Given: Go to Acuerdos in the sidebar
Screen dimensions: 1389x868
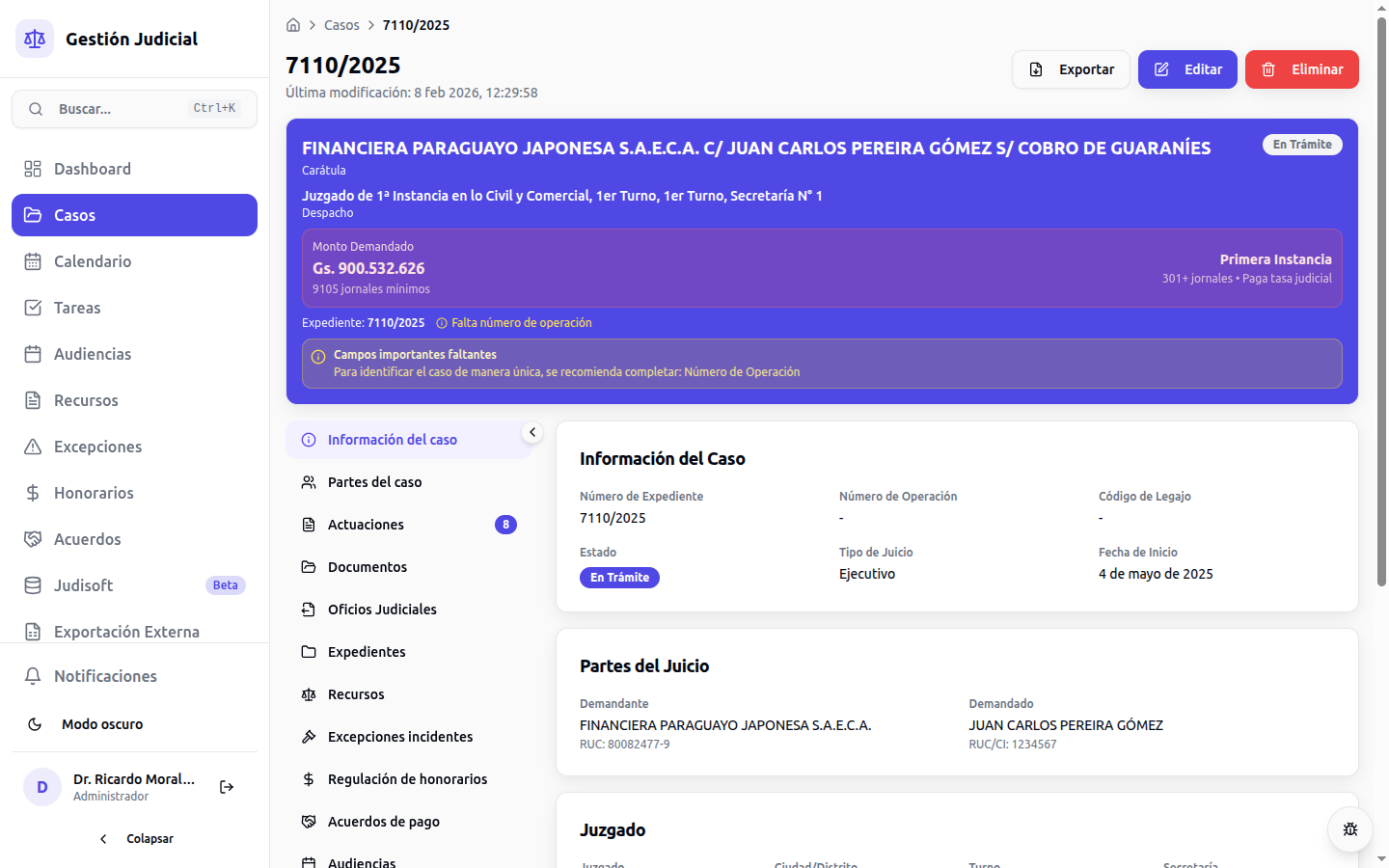Looking at the screenshot, I should (x=134, y=539).
